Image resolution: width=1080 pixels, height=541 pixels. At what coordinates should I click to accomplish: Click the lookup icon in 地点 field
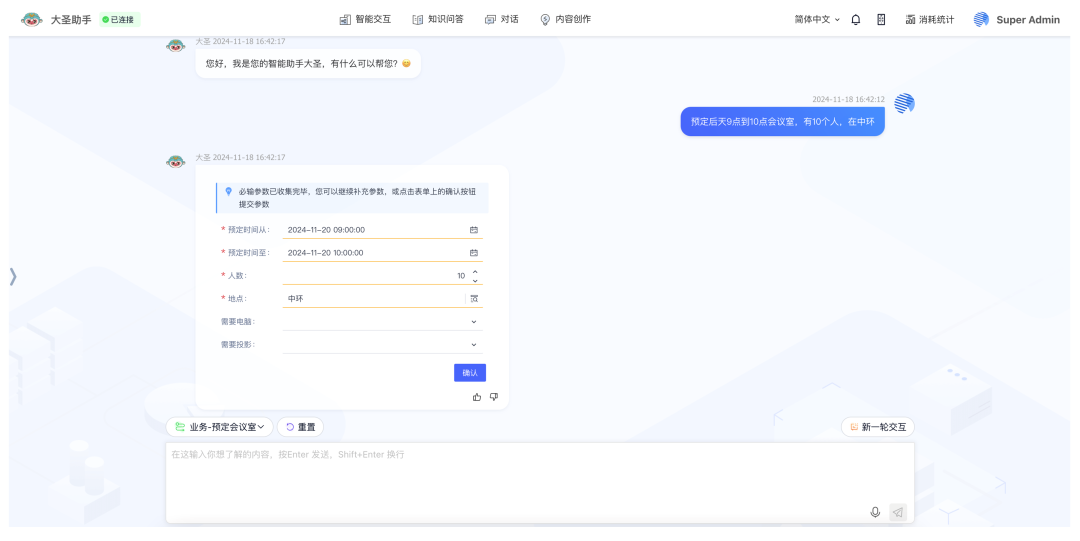coord(474,298)
